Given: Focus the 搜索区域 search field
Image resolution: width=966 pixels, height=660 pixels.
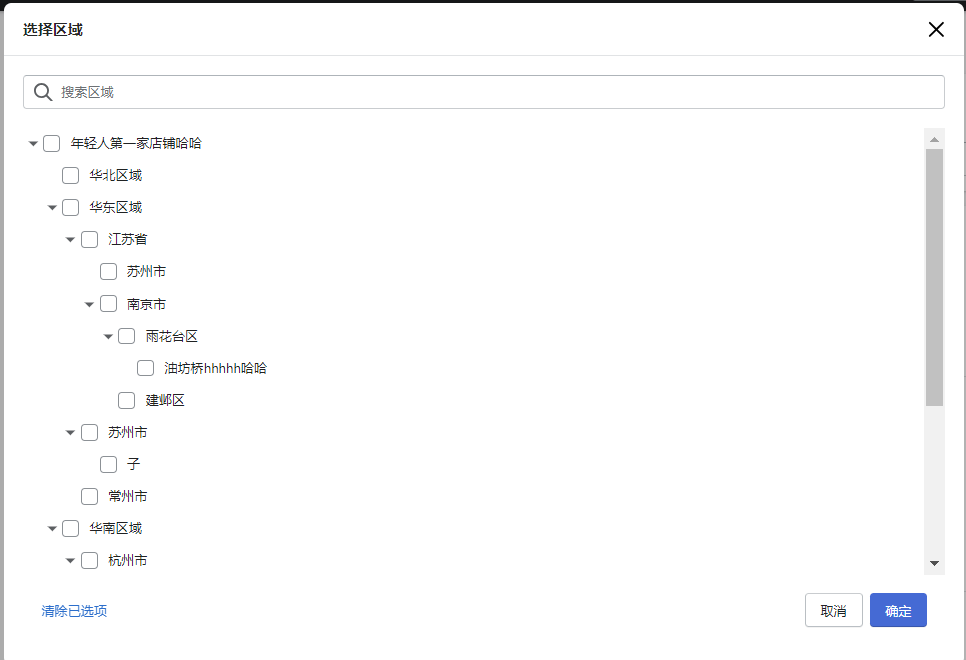Looking at the screenshot, I should [484, 92].
